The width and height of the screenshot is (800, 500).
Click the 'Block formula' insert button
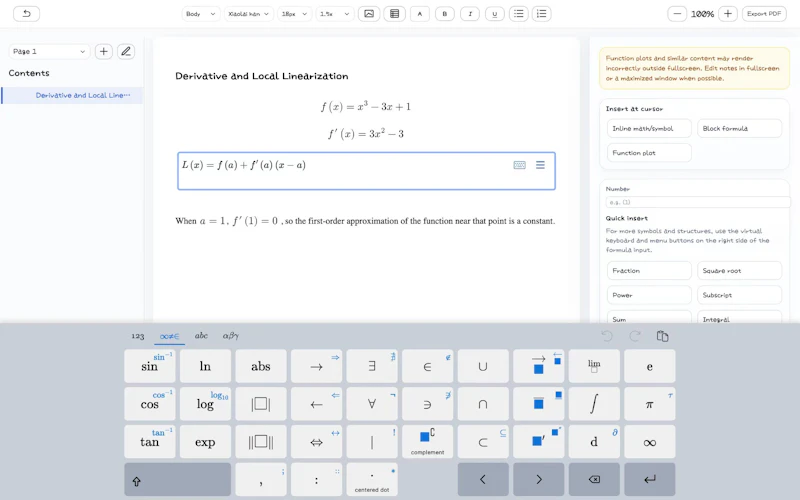(x=739, y=129)
